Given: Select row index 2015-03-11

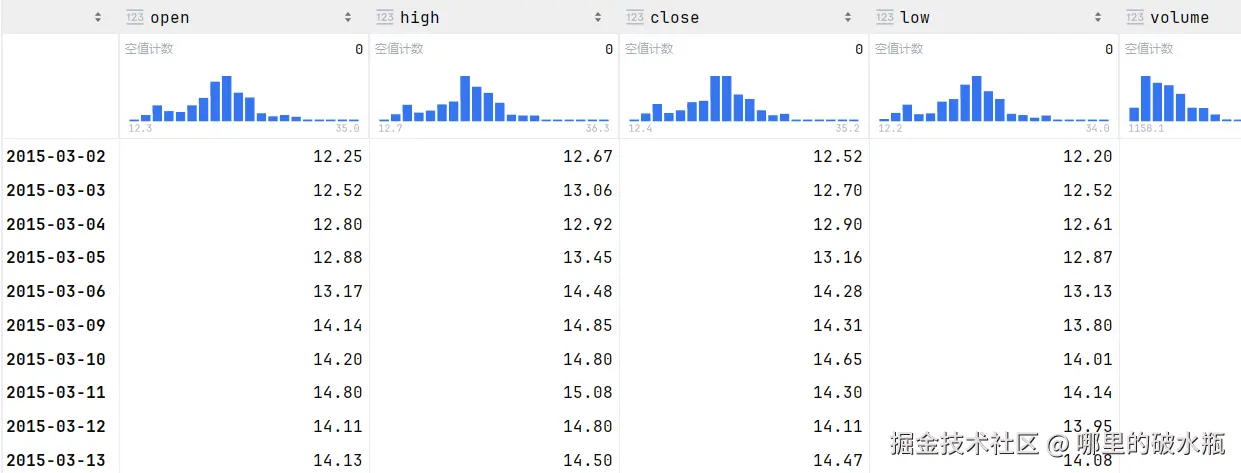Looking at the screenshot, I should click(56, 392).
